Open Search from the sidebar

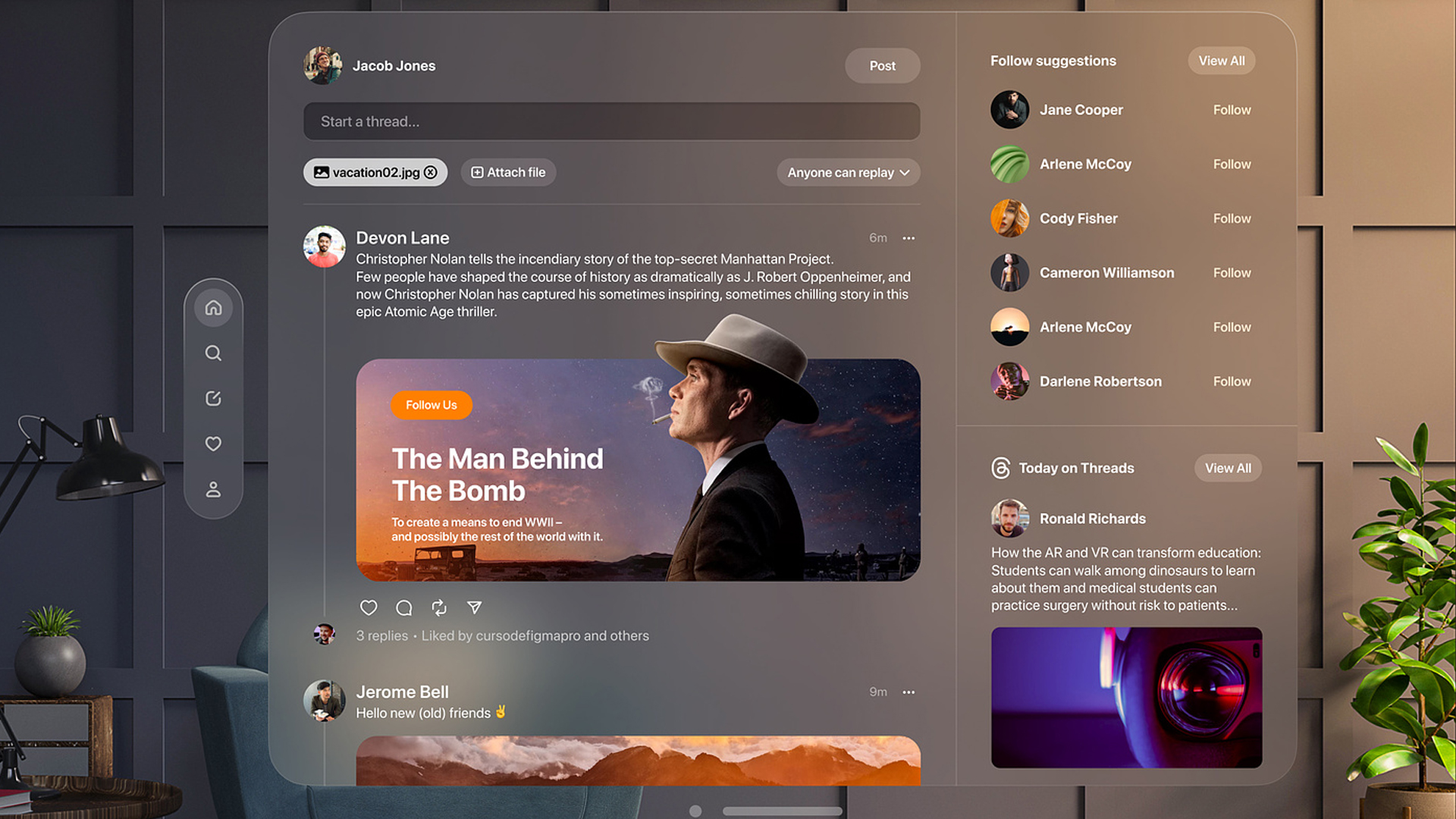coord(213,353)
